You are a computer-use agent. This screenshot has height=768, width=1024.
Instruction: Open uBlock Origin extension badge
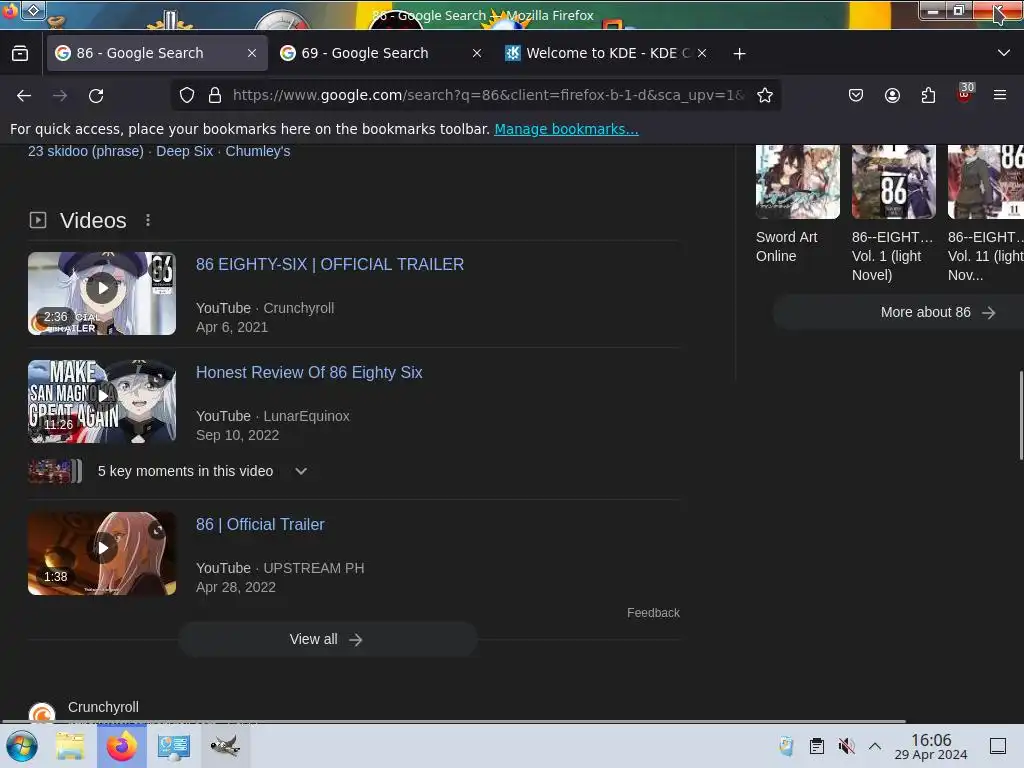tap(965, 93)
